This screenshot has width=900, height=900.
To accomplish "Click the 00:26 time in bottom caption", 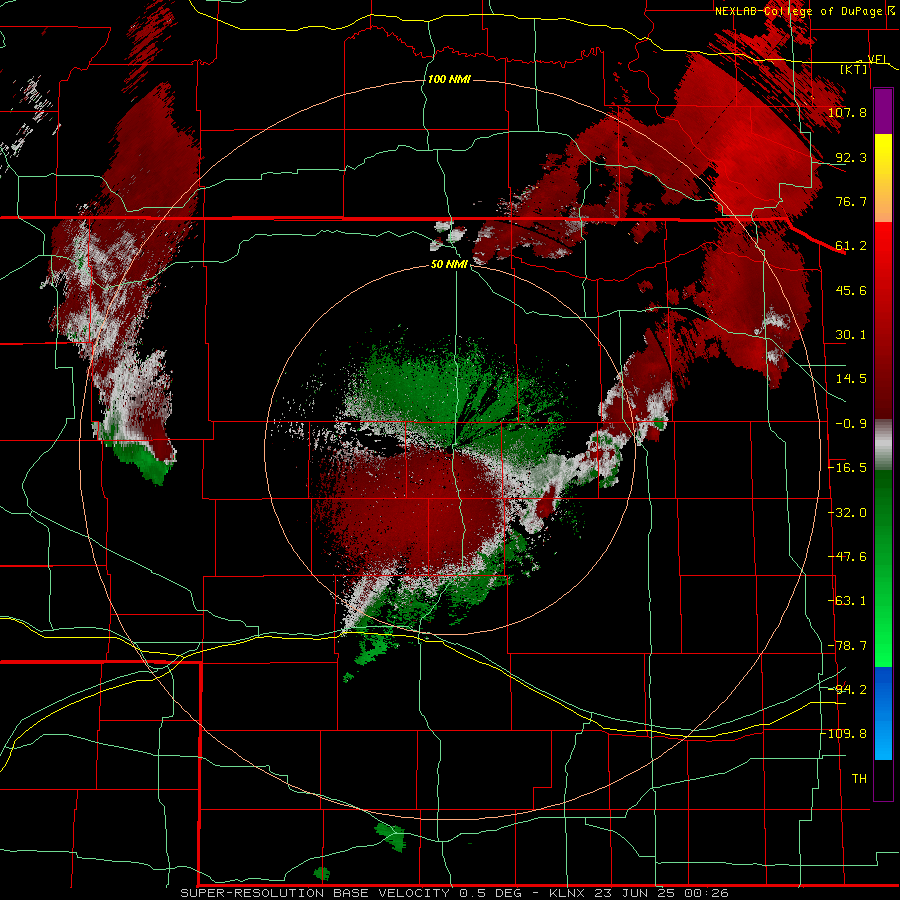I will click(709, 893).
